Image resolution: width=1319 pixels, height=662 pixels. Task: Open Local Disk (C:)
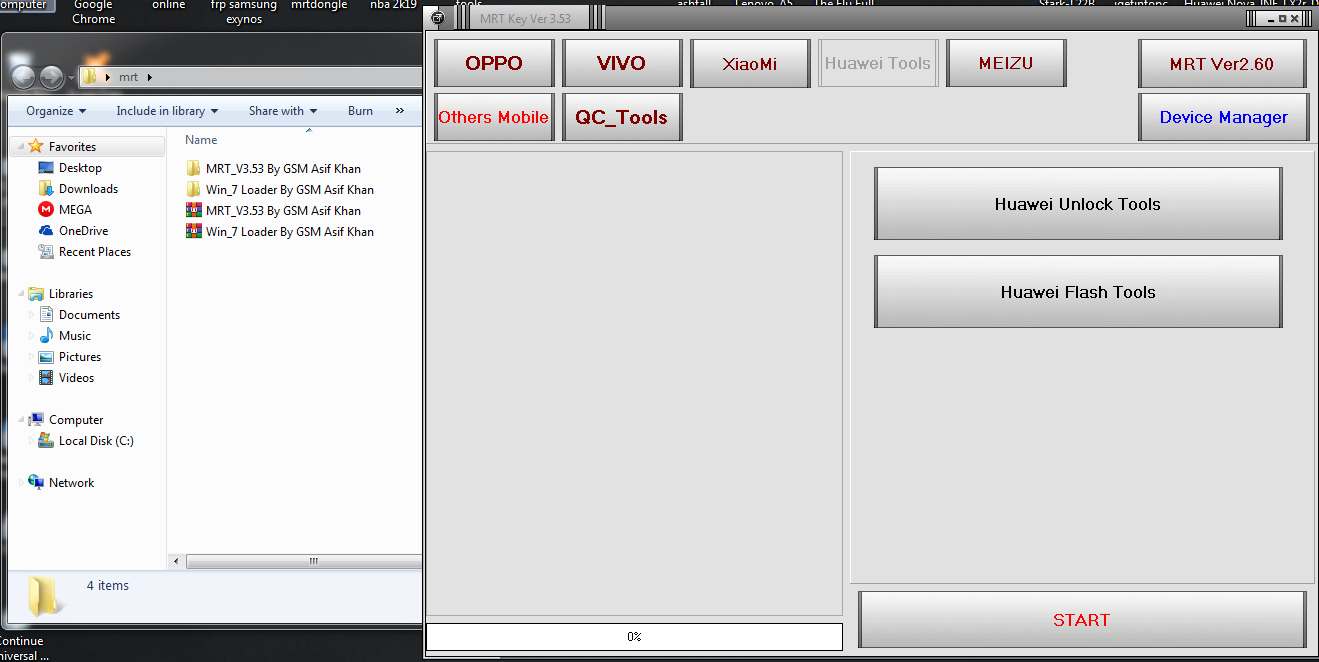96,441
